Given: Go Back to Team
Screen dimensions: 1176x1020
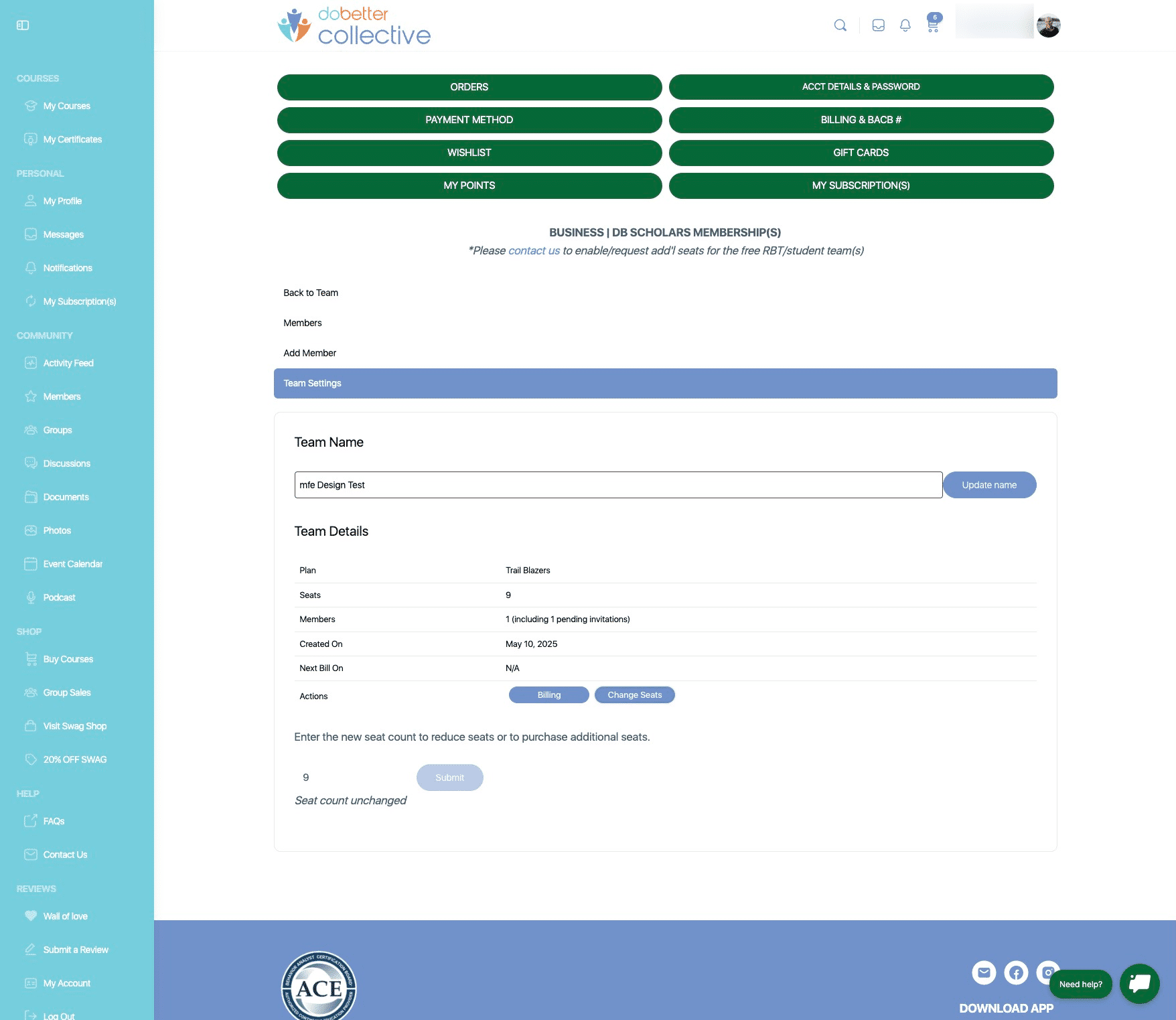Looking at the screenshot, I should (311, 293).
